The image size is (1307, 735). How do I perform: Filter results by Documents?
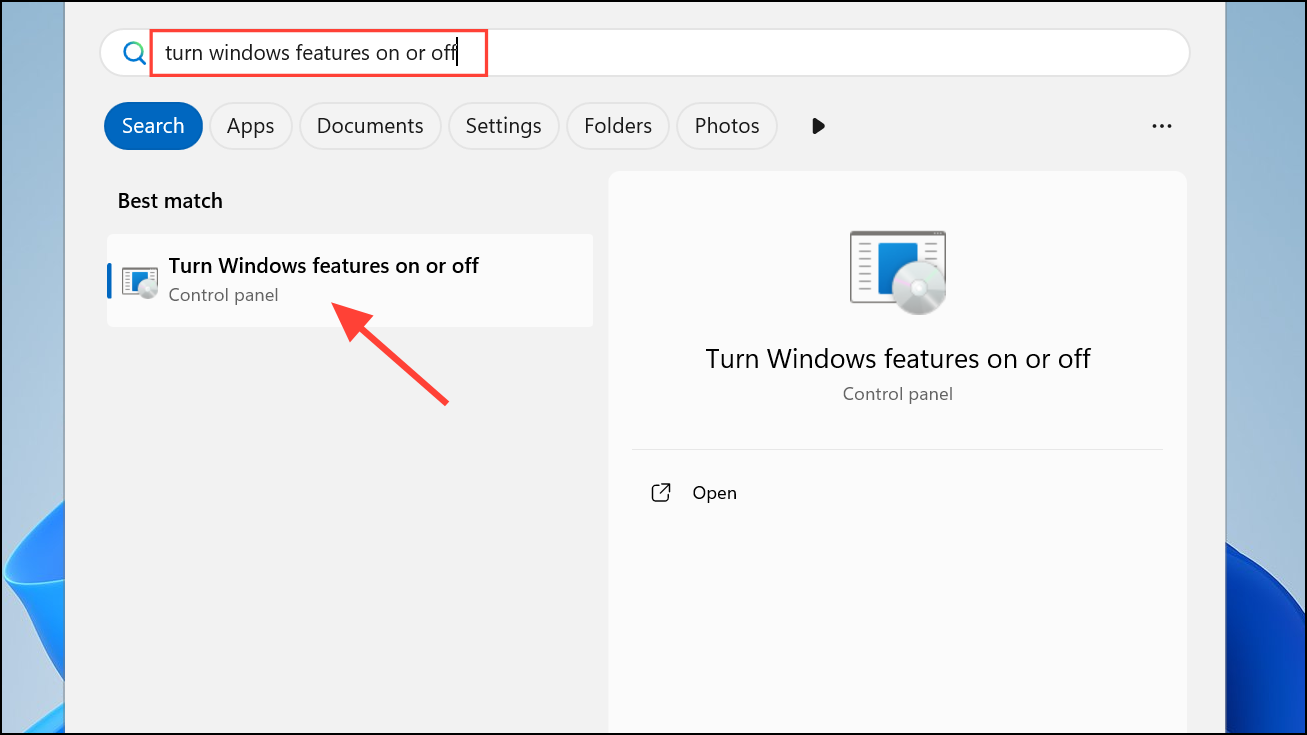pyautogui.click(x=370, y=126)
